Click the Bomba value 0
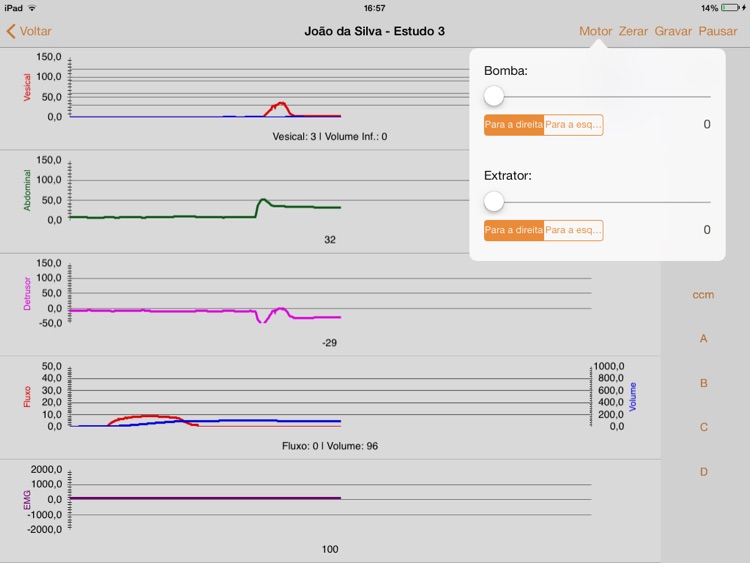 click(x=706, y=125)
